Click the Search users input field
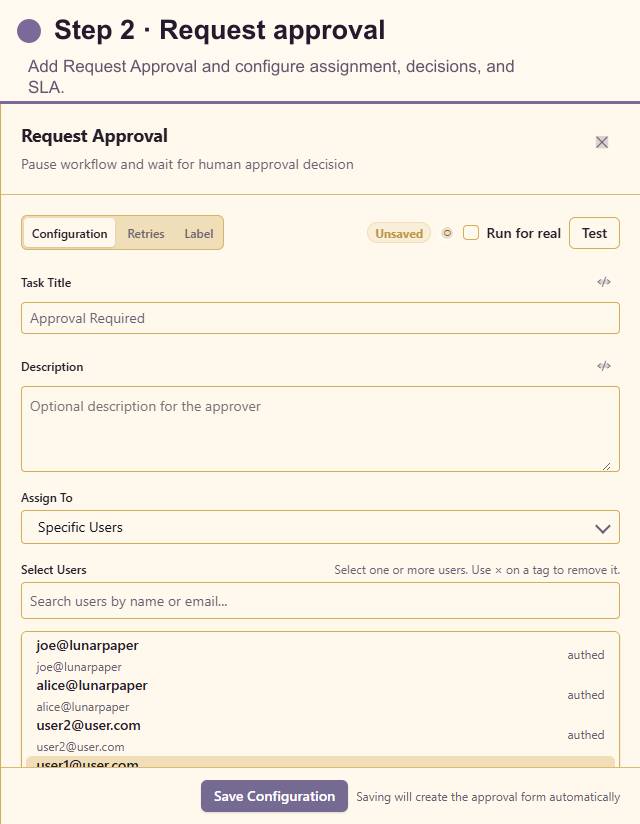This screenshot has width=640, height=824. [321, 601]
